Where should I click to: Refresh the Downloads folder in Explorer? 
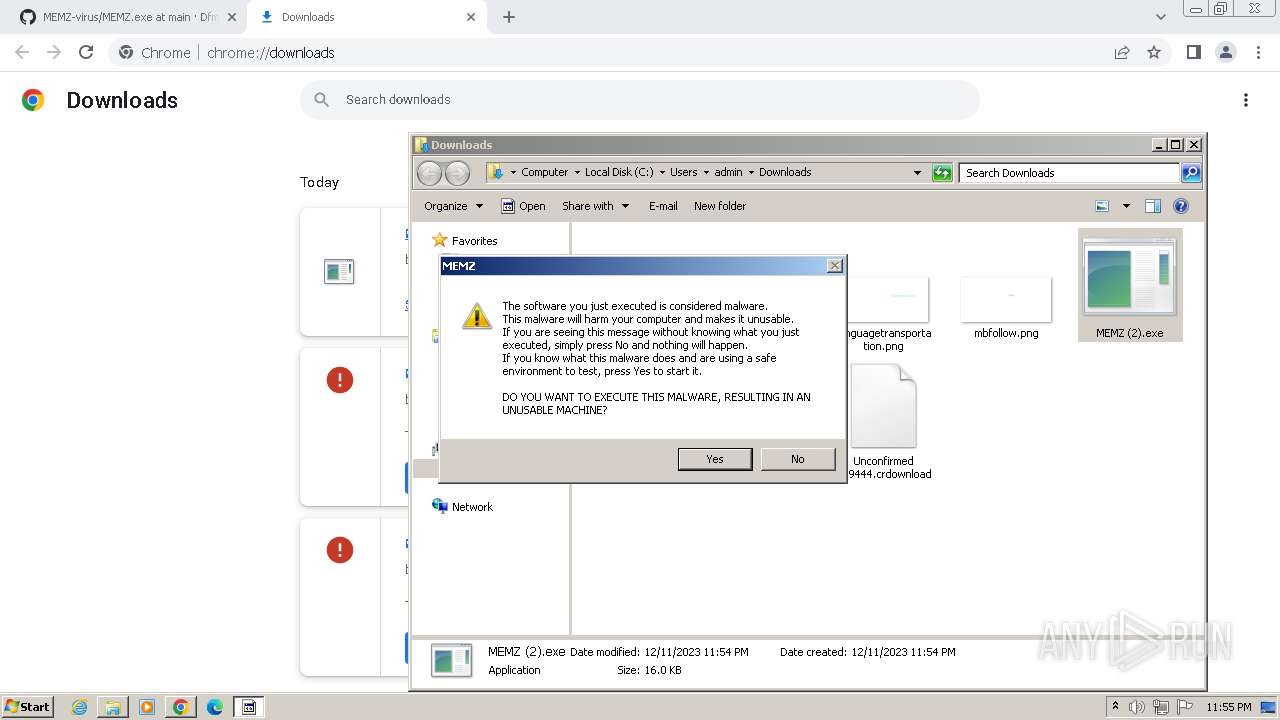pyautogui.click(x=942, y=173)
